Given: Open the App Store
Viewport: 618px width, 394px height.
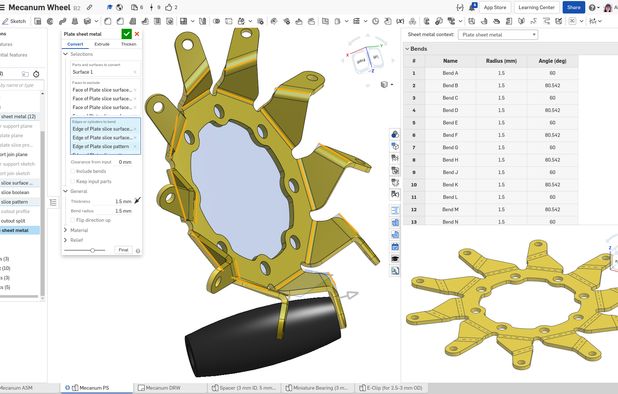Looking at the screenshot, I should click(495, 7).
